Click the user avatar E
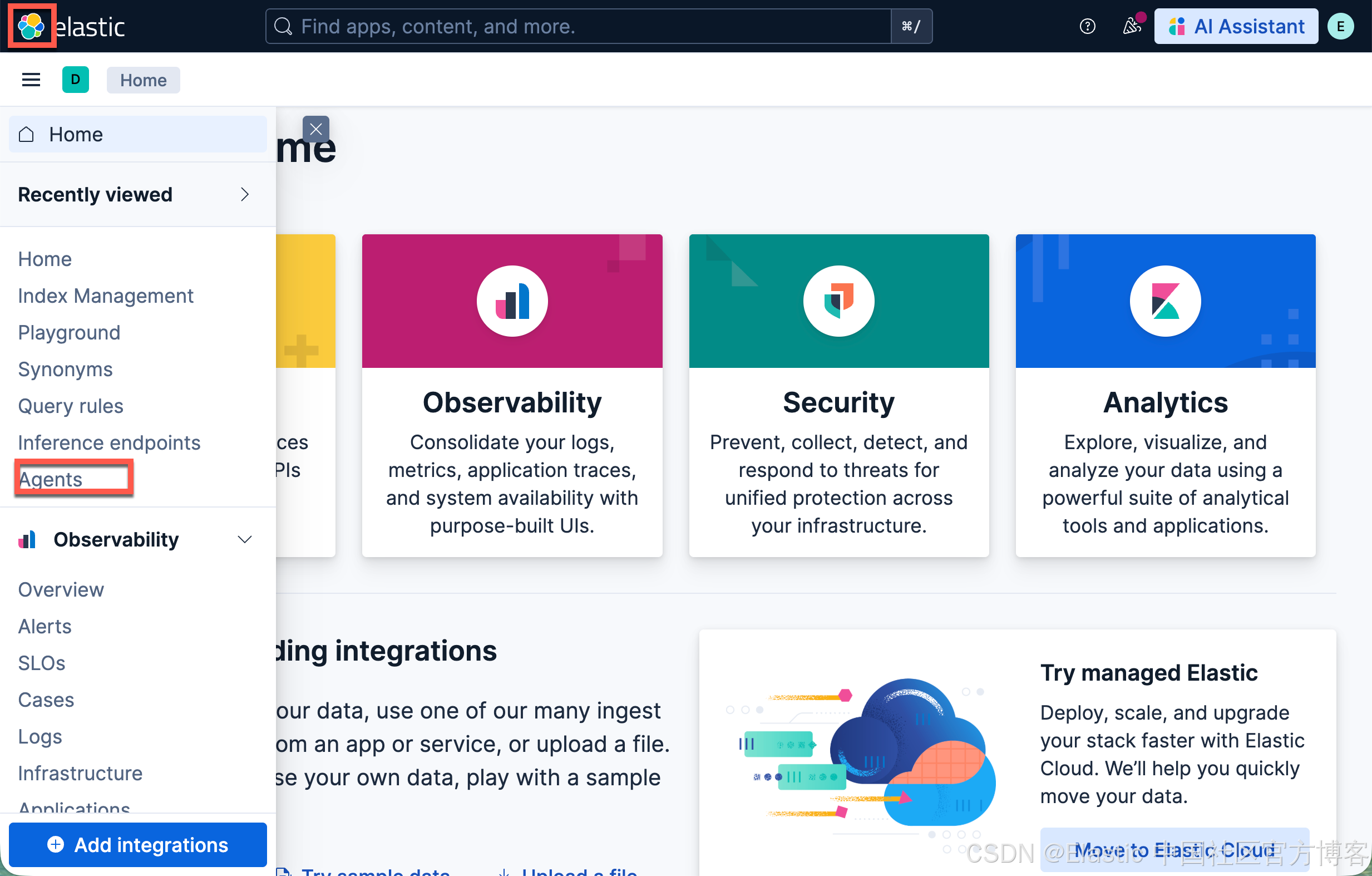This screenshot has width=1372, height=876. point(1340,26)
